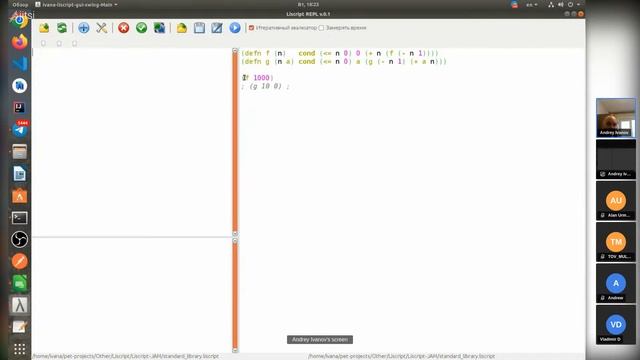Click the second small checkbox under the toolbar
Viewport: 640px width, 360px height.
(59, 43)
